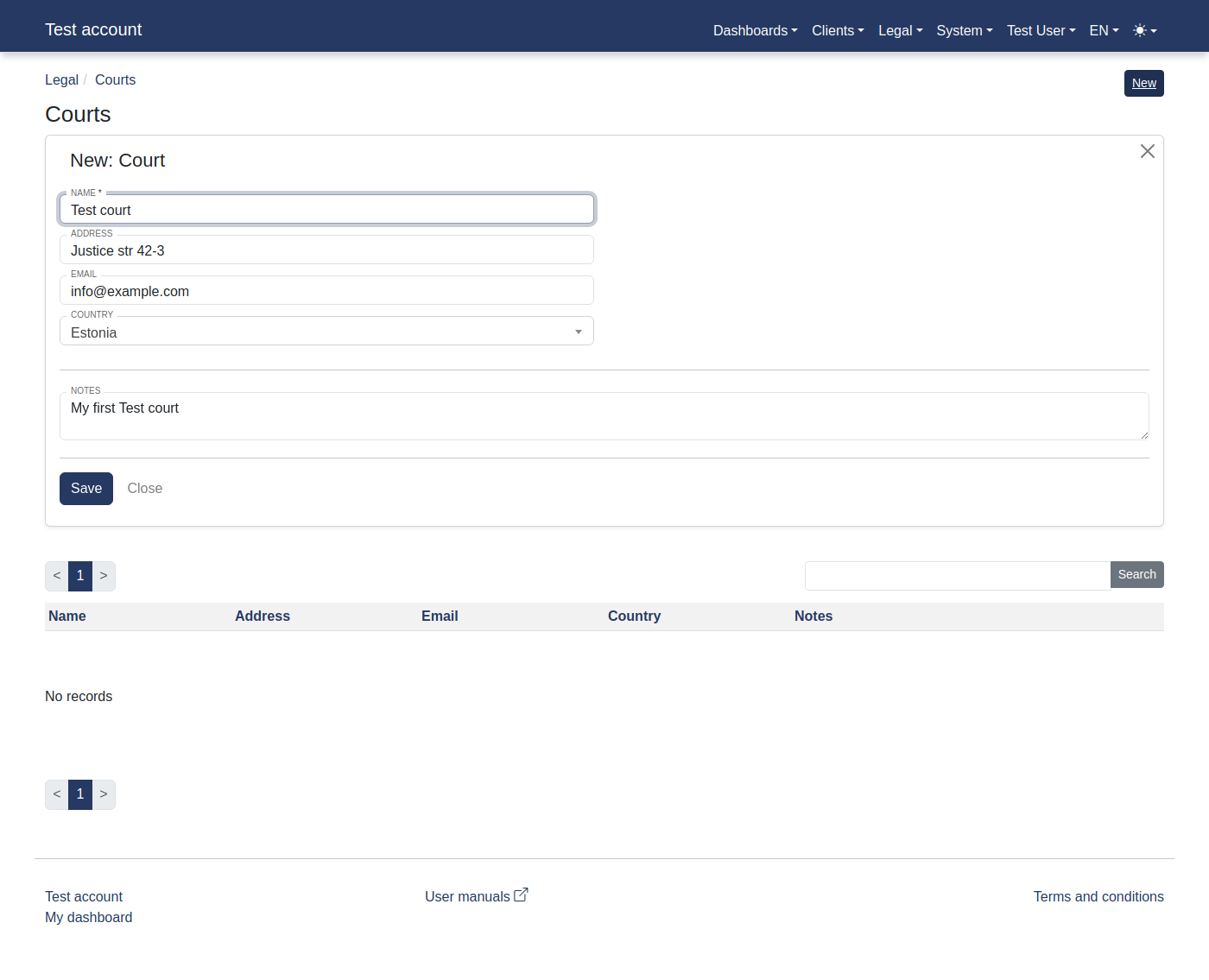Open the Country selection dropdown arrow

point(578,331)
